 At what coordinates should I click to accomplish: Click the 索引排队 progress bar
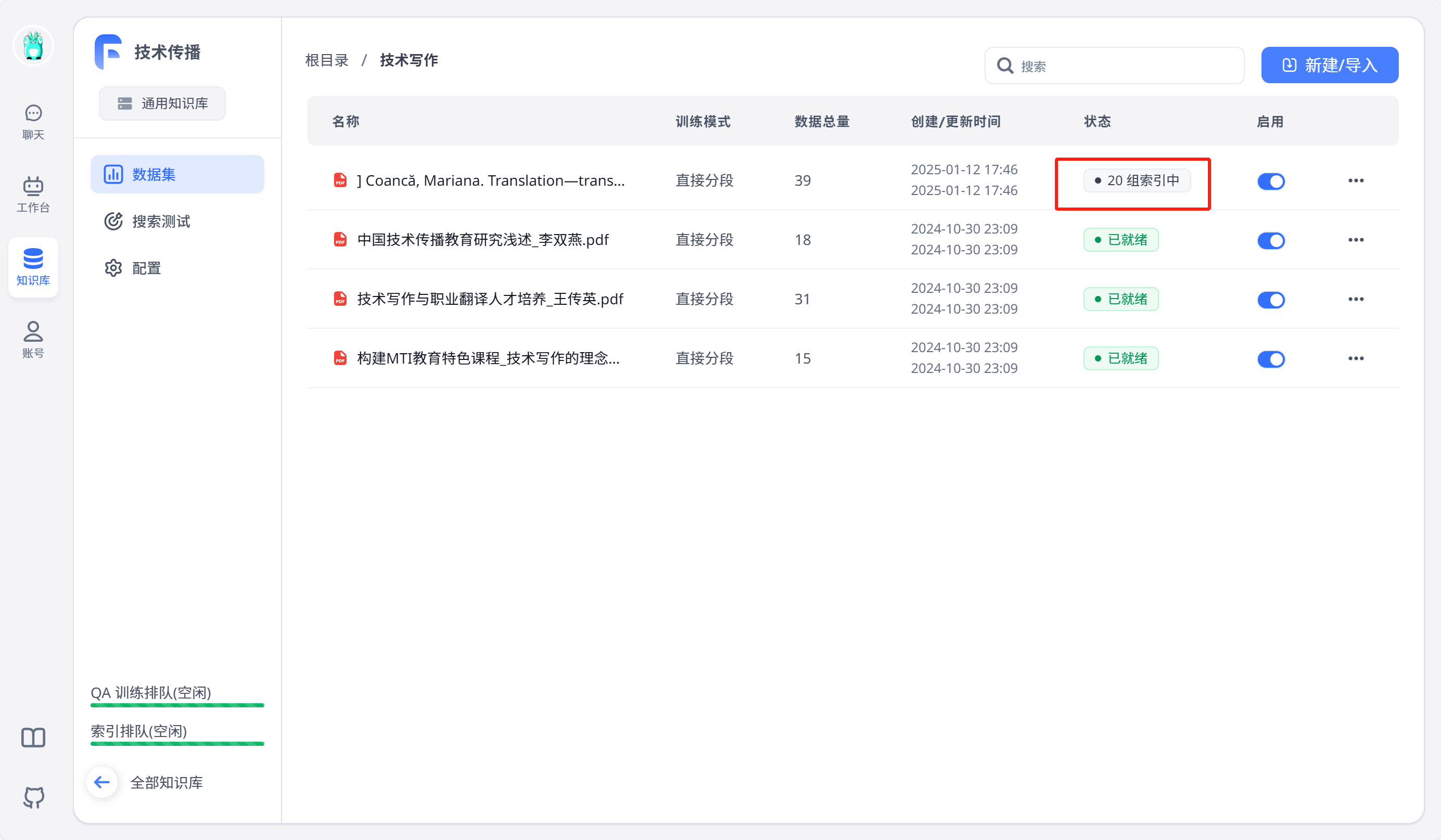point(177,743)
